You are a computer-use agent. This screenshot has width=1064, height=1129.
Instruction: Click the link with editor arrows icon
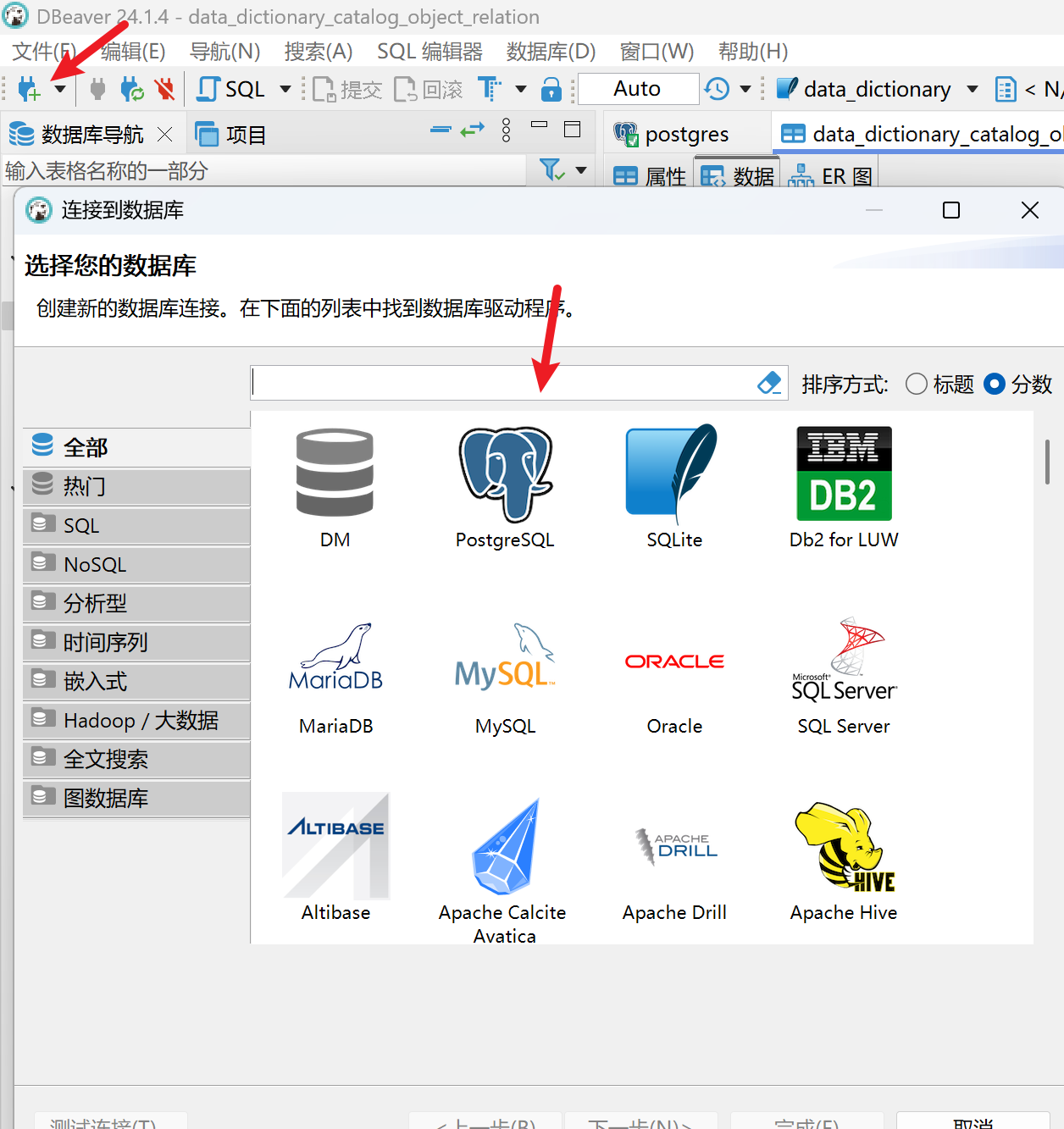coord(473,130)
